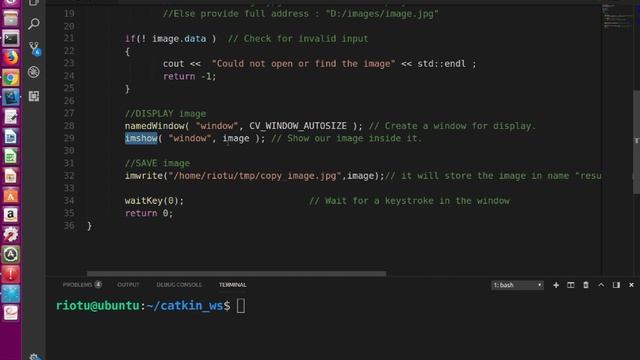Switch to the DEBUG CONSOLE tab

(x=179, y=285)
